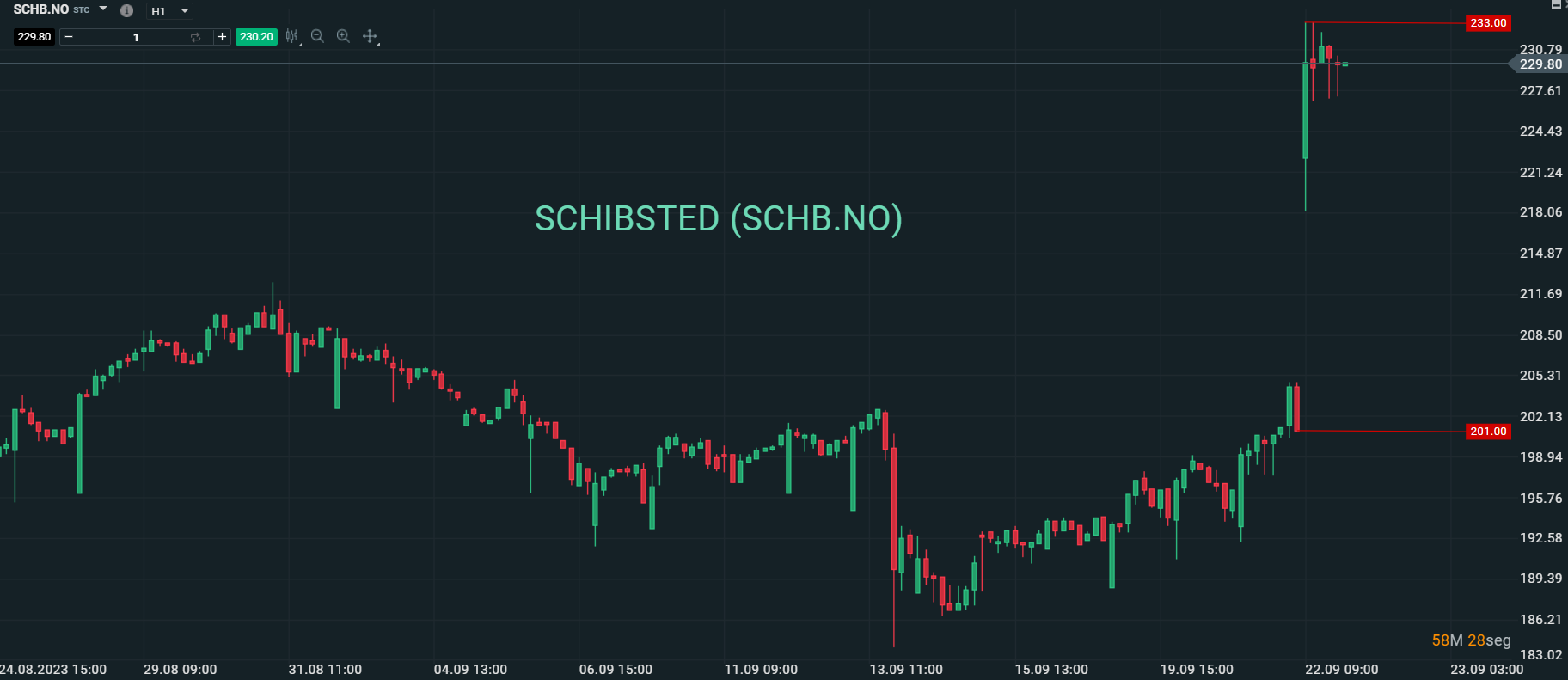Open the instrument info icon
The height and width of the screenshot is (680, 1568).
pos(126,11)
